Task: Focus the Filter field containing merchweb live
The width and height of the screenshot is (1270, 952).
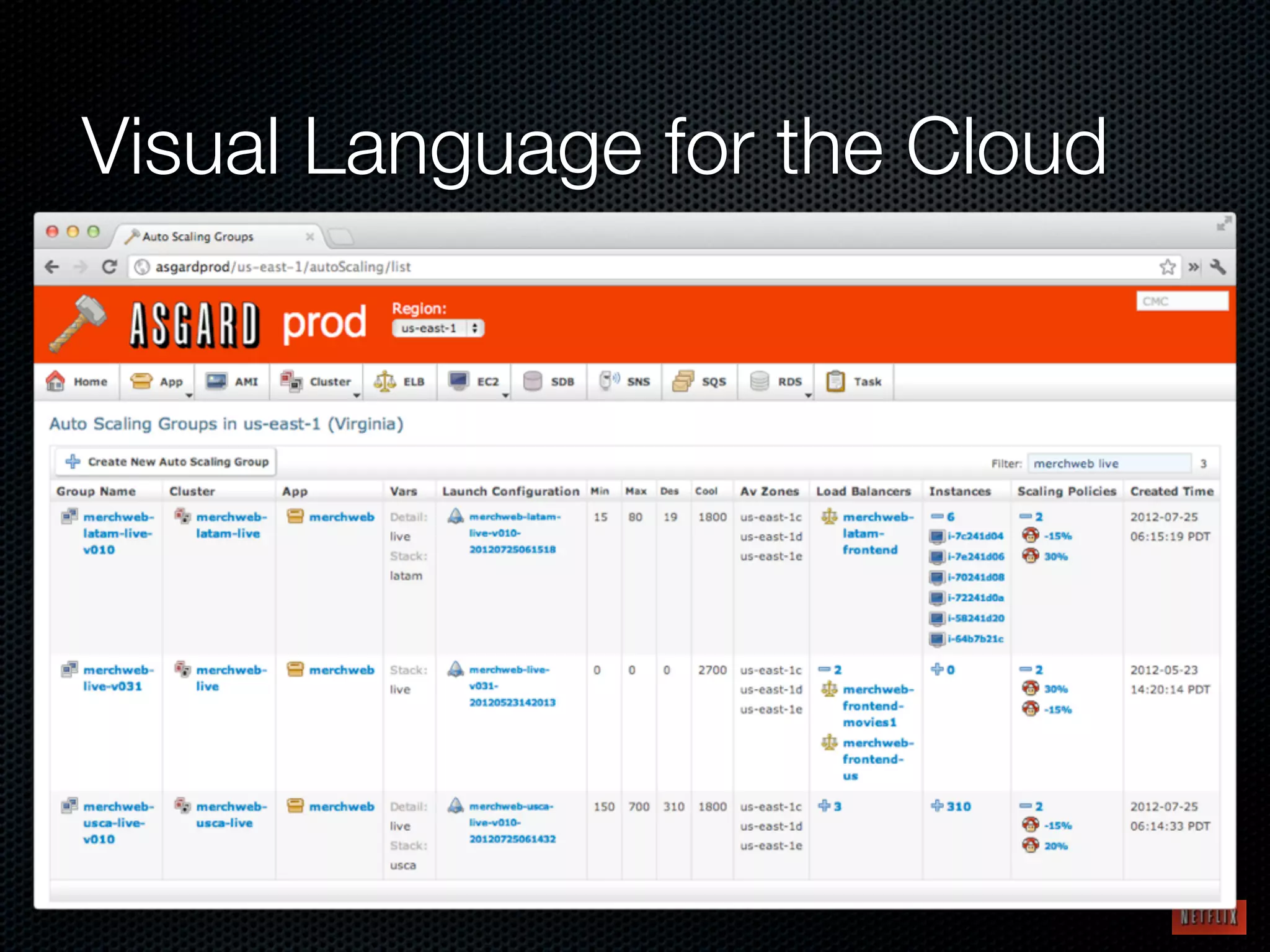Action: [1109, 464]
